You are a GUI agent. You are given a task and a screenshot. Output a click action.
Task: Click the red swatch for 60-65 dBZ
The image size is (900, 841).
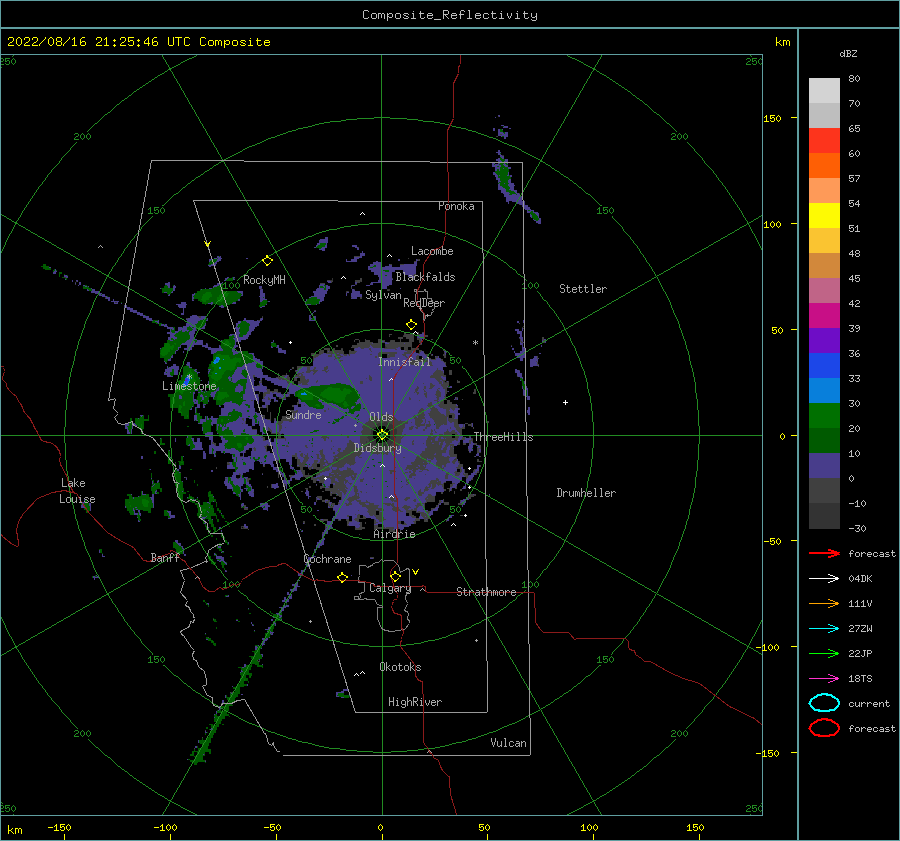click(824, 141)
